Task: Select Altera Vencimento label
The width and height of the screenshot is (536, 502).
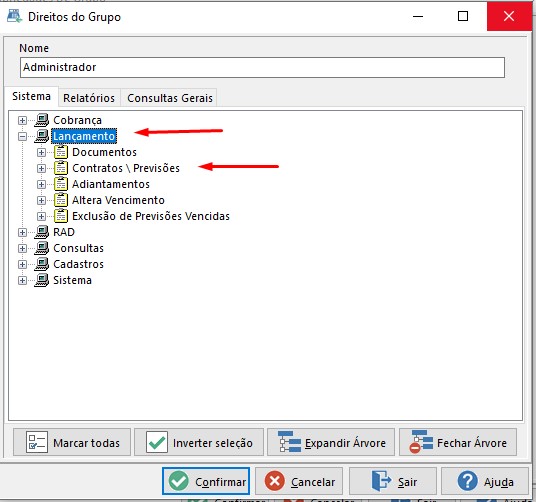Action: click(118, 200)
